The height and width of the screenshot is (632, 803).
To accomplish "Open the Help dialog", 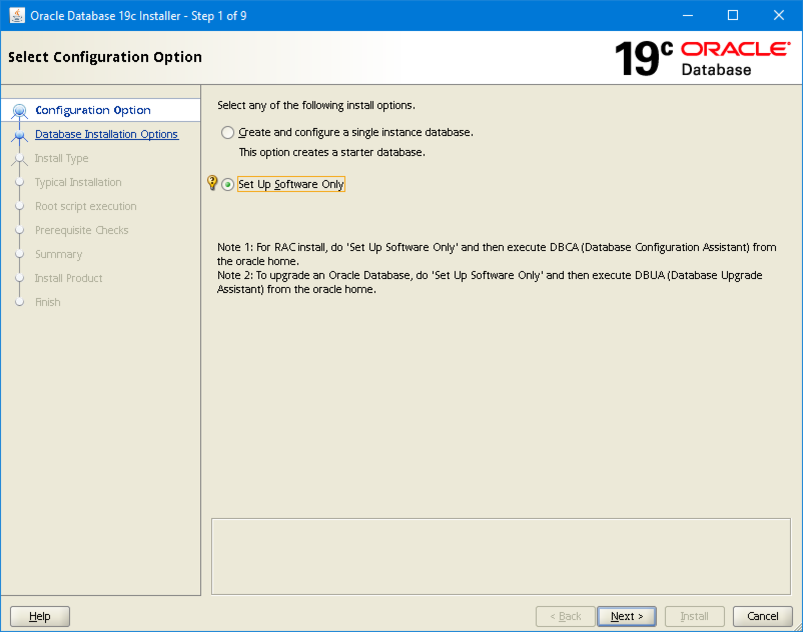I will pyautogui.click(x=39, y=616).
